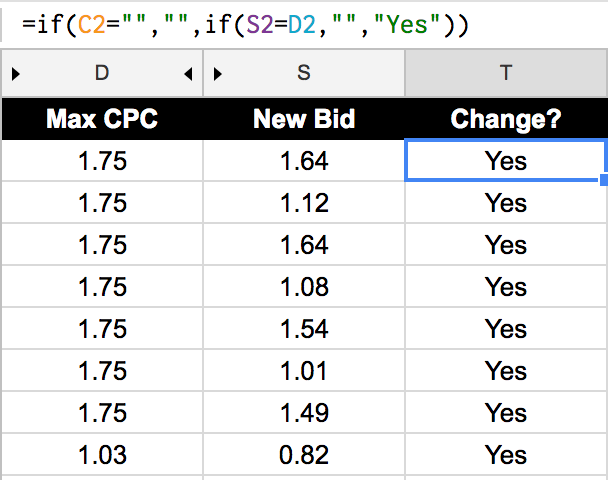
Task: Expand hidden columns left of column S
Action: [x=217, y=73]
